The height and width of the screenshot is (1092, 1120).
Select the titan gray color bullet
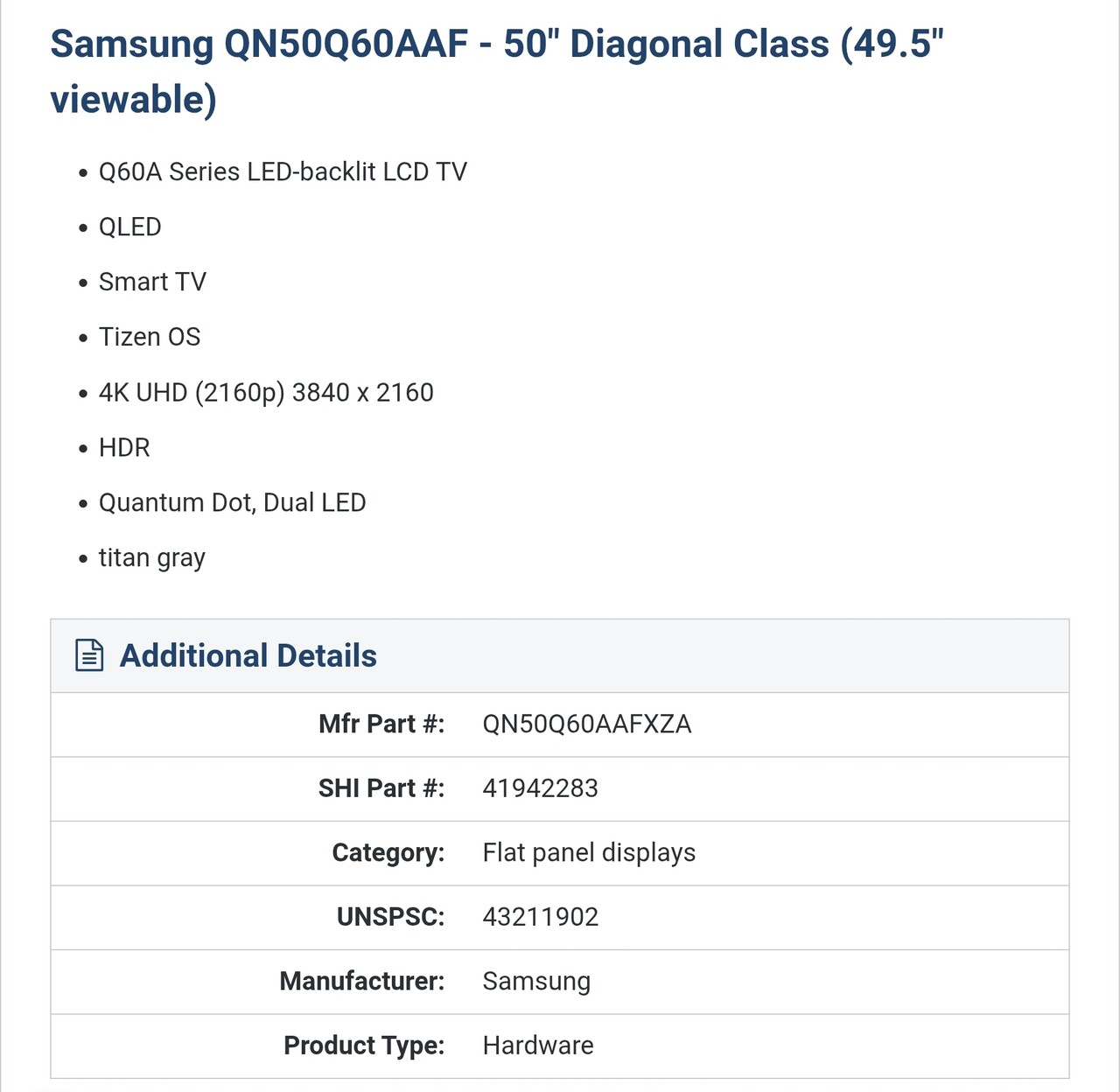tap(151, 557)
